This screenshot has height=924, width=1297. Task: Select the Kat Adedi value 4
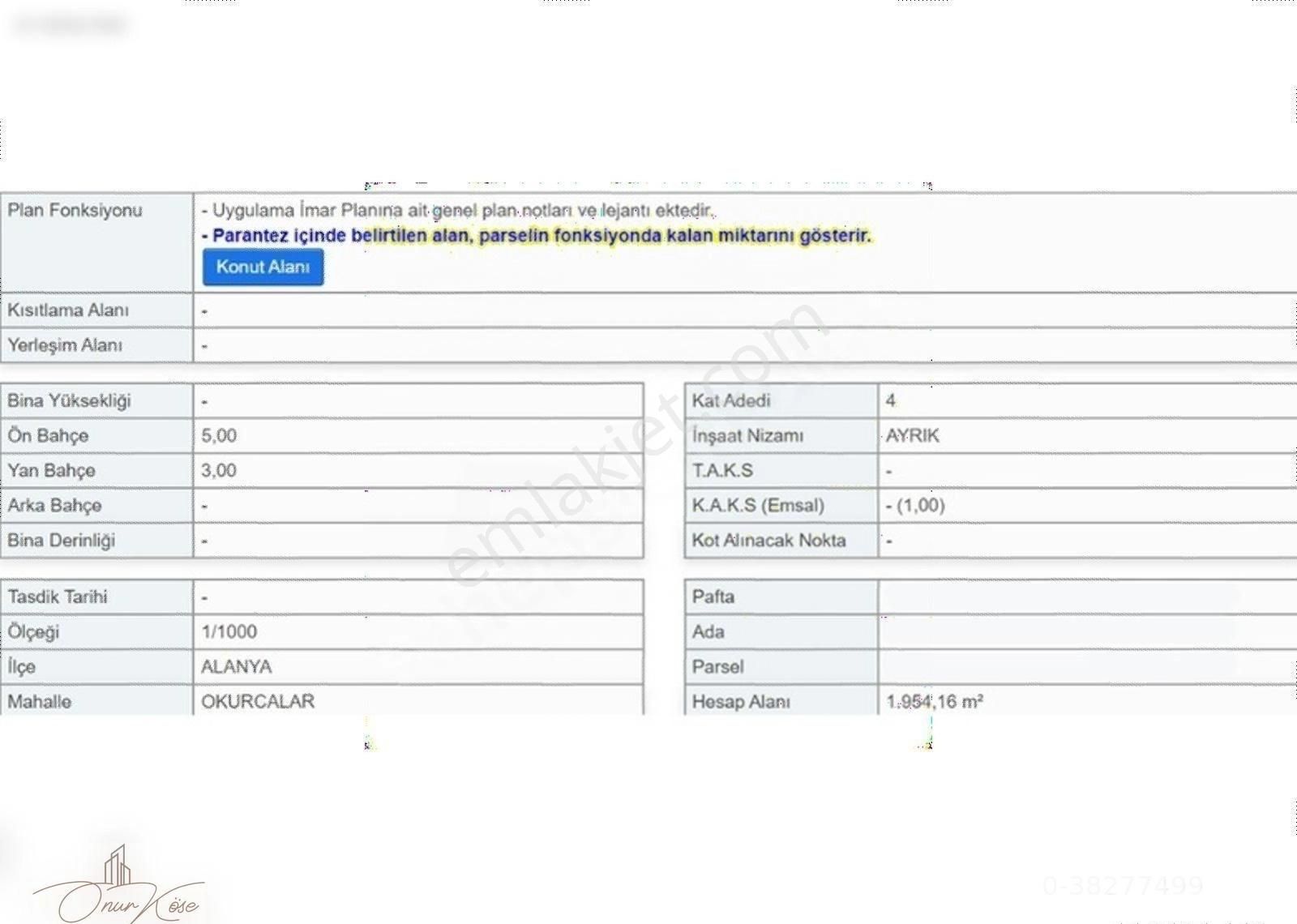(x=891, y=401)
